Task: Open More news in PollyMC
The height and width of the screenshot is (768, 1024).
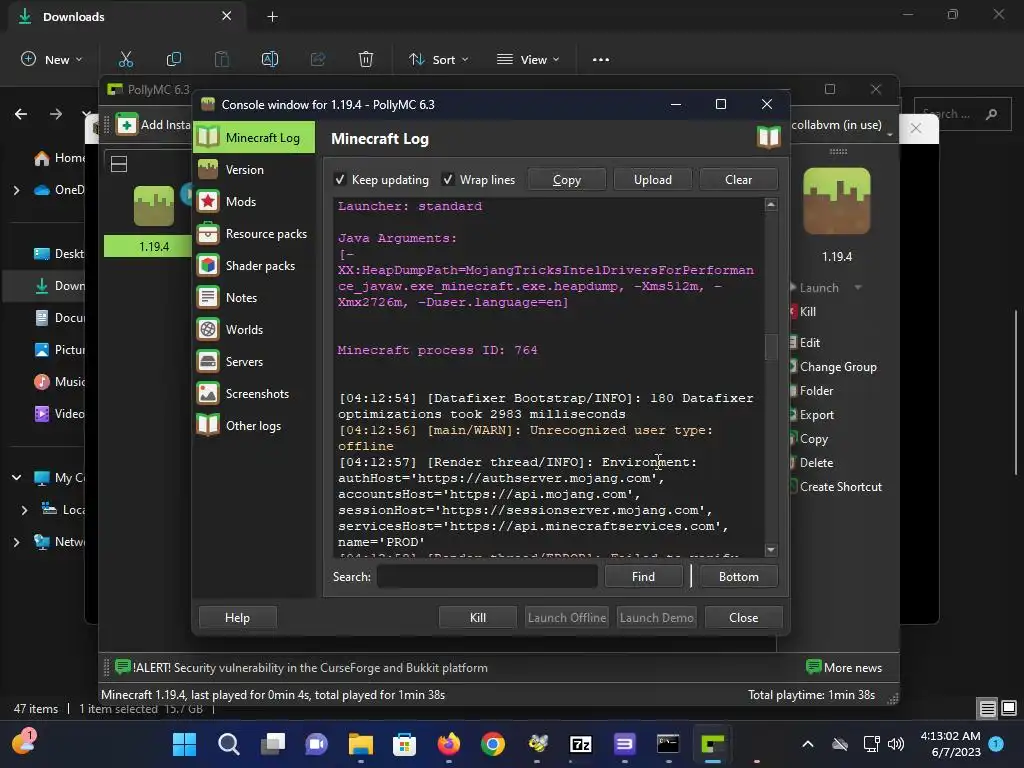Action: [x=844, y=667]
